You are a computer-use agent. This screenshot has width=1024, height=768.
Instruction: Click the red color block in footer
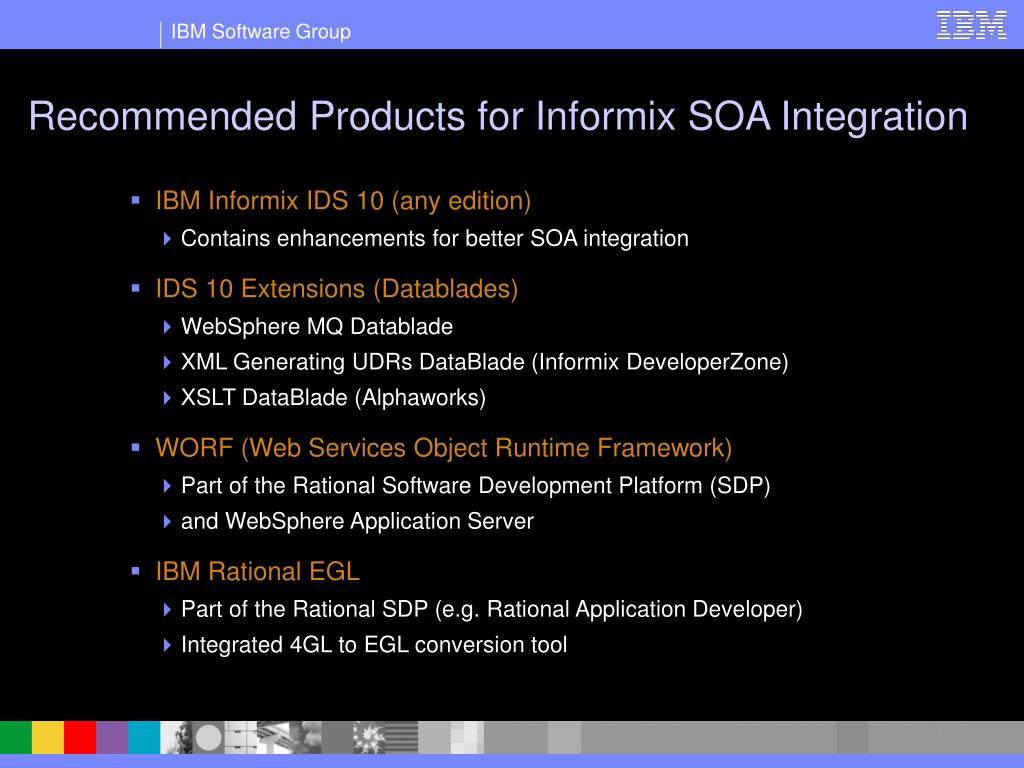[x=80, y=737]
